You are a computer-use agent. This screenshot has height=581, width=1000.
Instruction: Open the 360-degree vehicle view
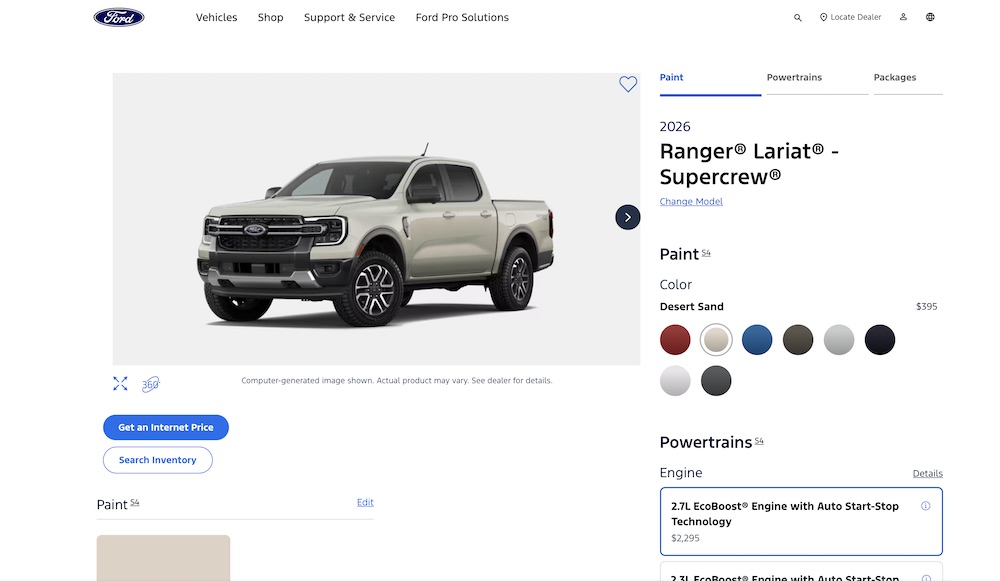[151, 383]
